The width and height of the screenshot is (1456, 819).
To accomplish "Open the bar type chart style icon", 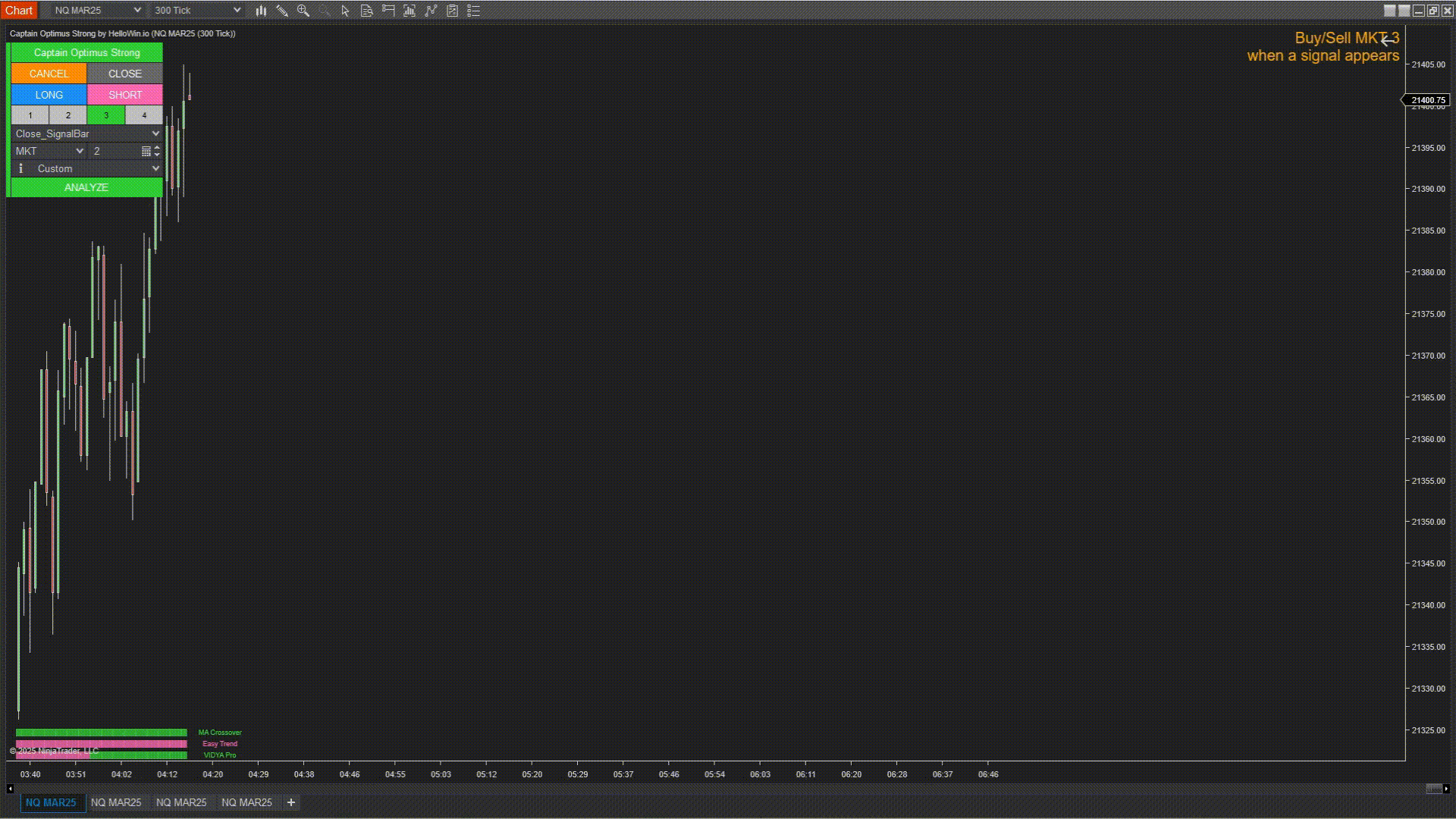I will pos(261,11).
